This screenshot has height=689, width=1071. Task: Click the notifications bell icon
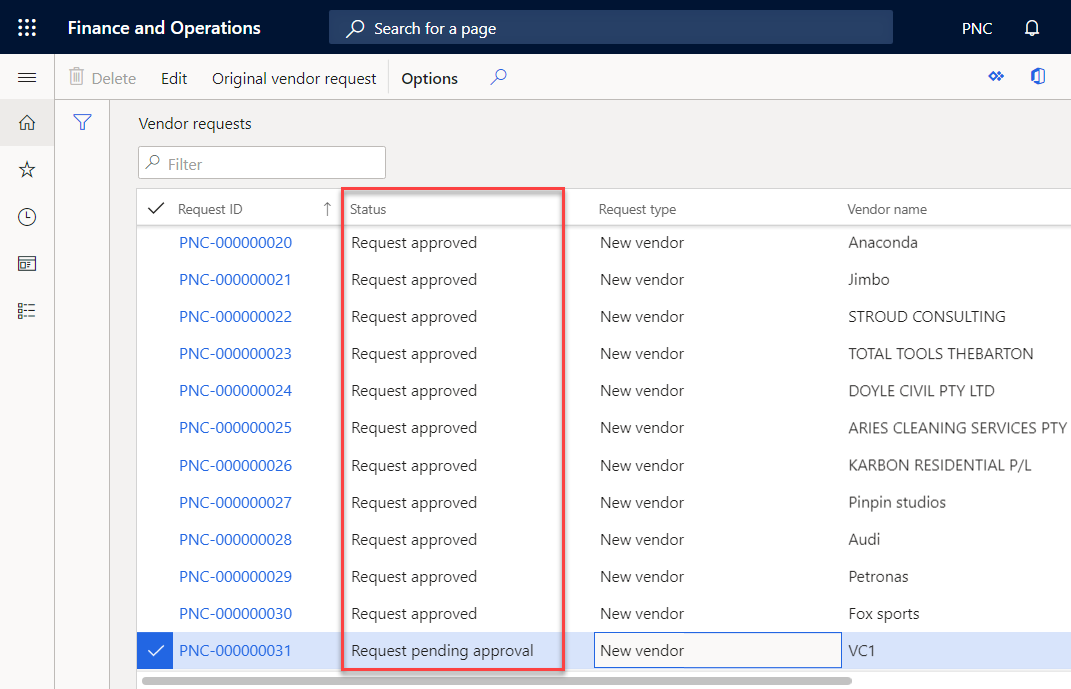pyautogui.click(x=1032, y=28)
